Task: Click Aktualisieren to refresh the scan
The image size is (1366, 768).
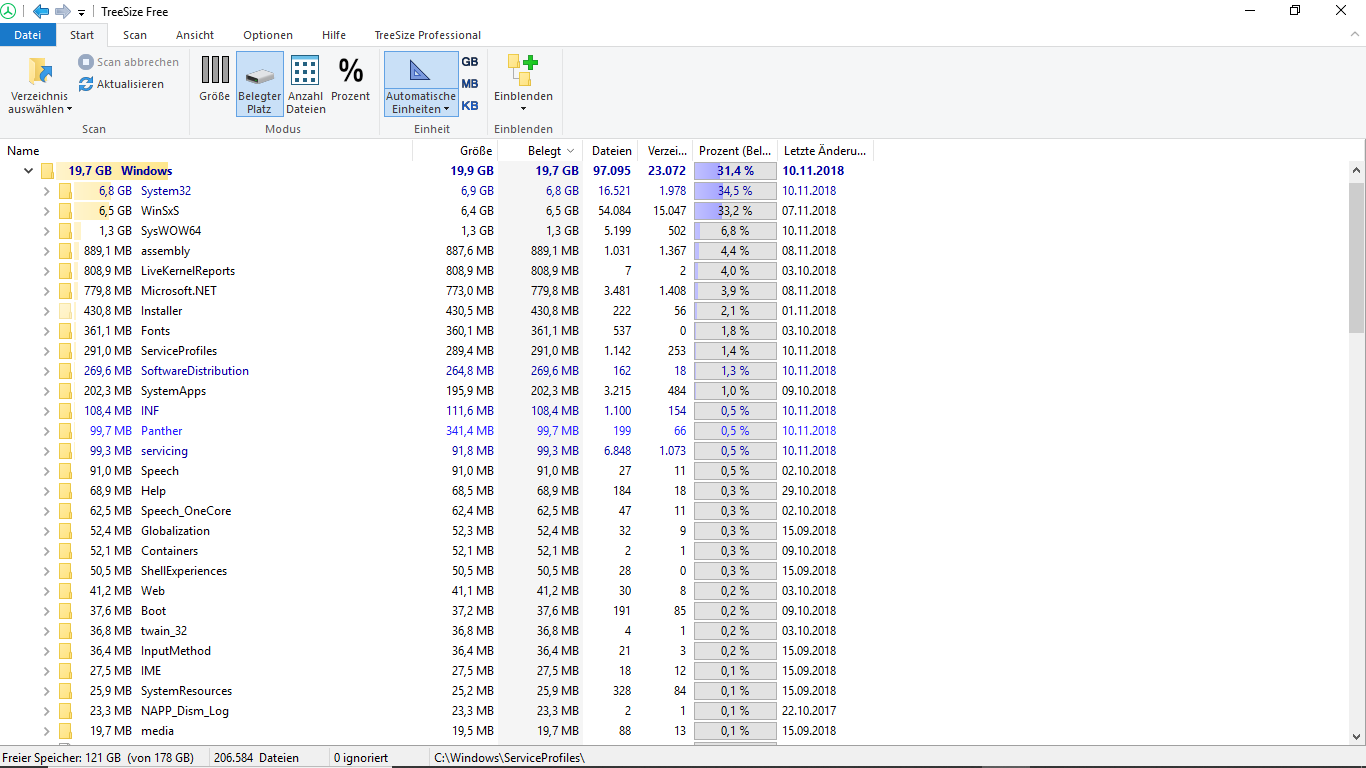Action: [121, 84]
